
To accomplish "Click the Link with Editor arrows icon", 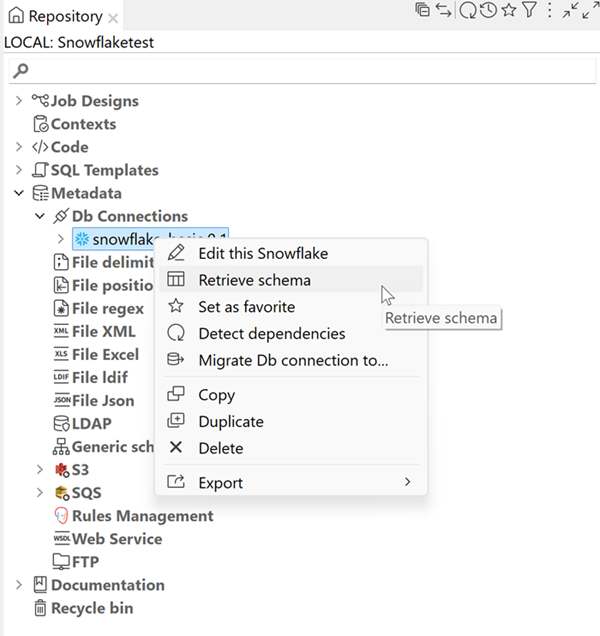I will tap(443, 10).
